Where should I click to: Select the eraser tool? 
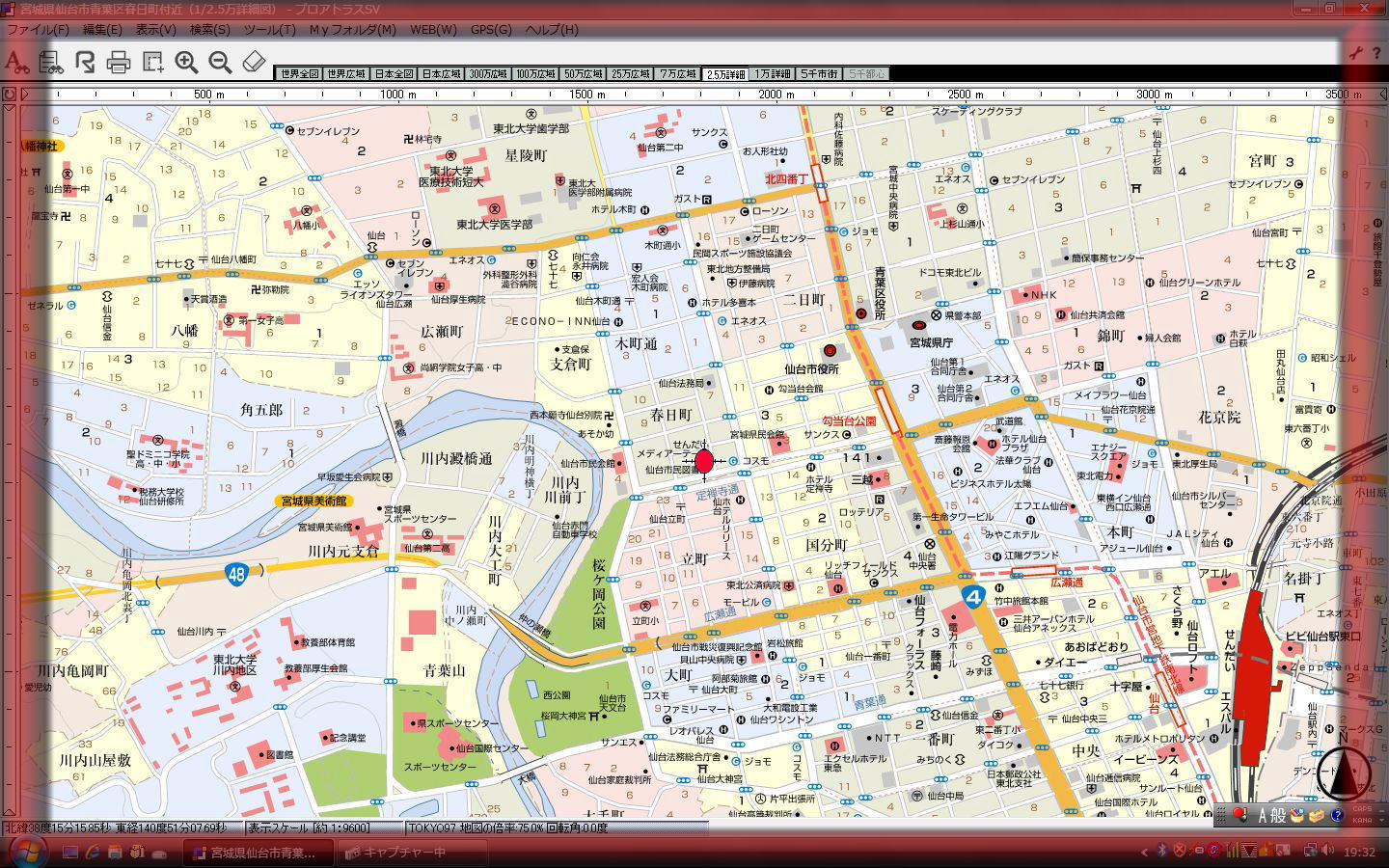[x=254, y=63]
